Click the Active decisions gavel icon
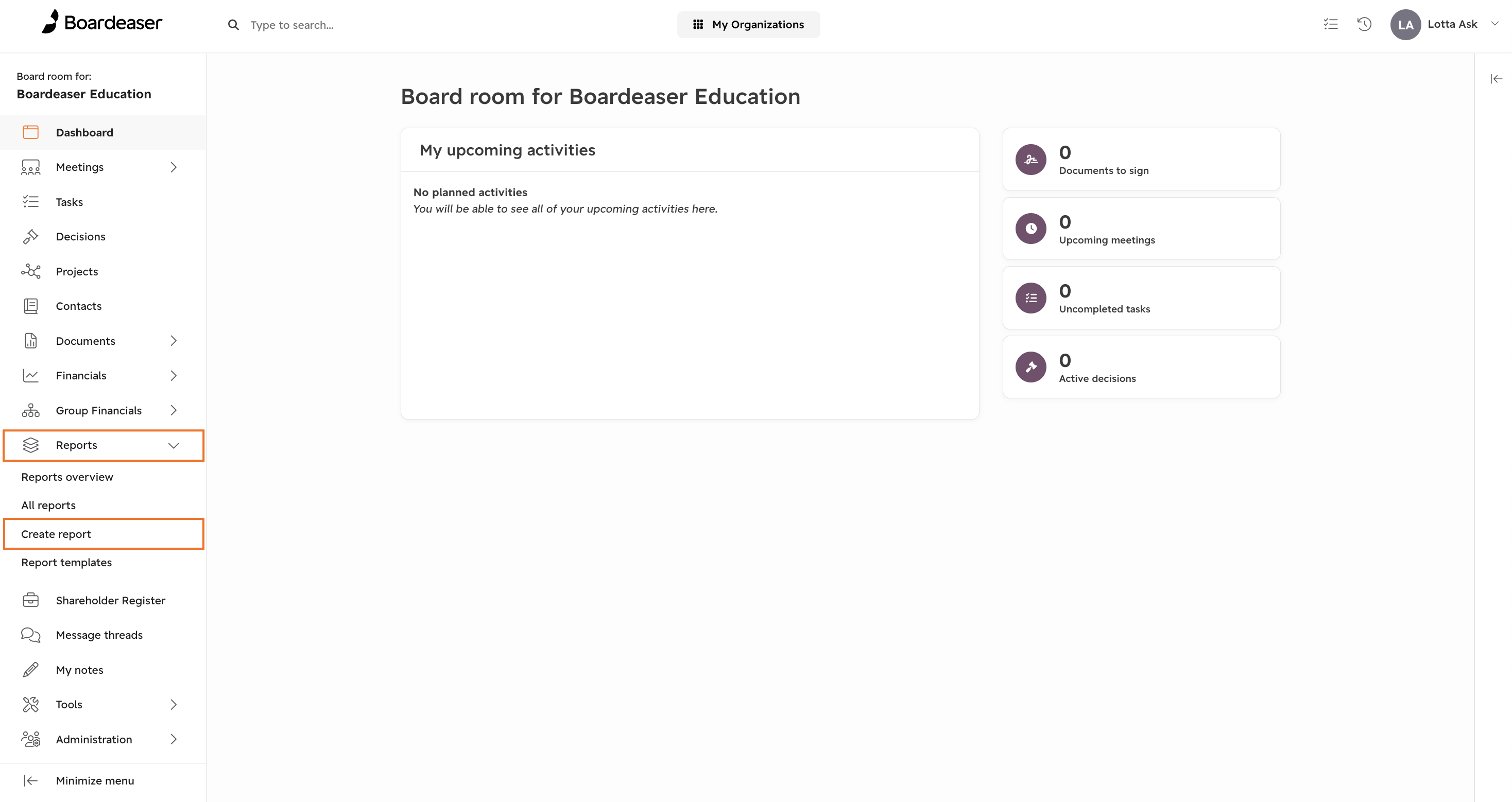Viewport: 1512px width, 802px height. [x=1030, y=367]
